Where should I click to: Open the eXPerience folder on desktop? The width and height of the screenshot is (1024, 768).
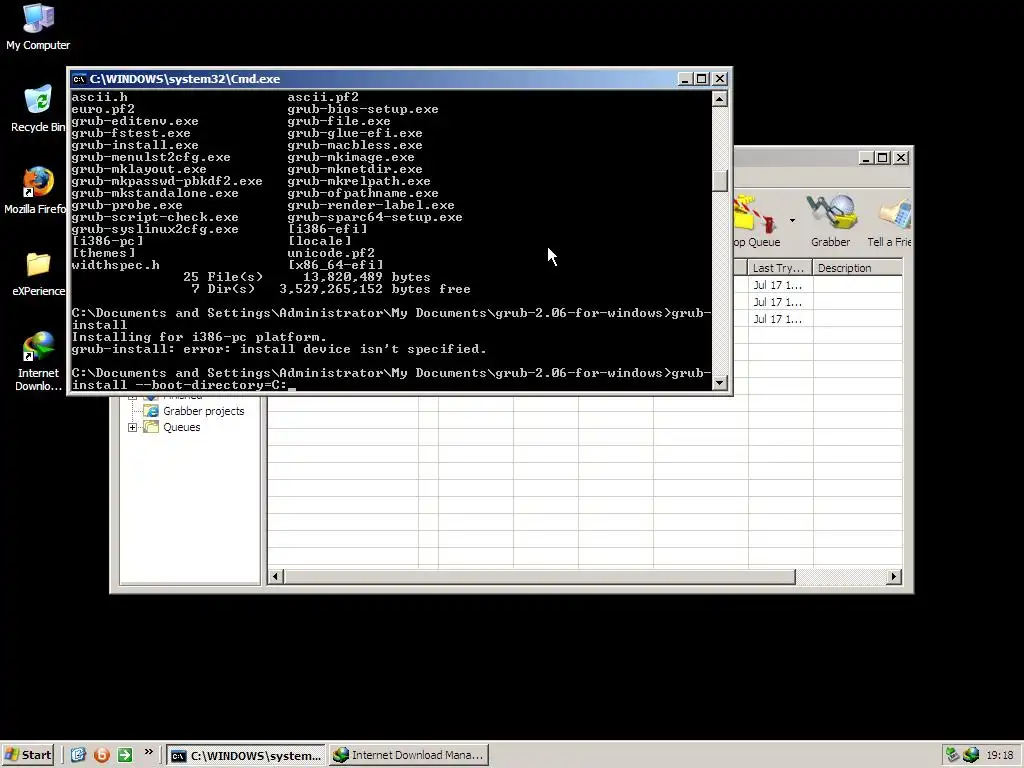(38, 273)
